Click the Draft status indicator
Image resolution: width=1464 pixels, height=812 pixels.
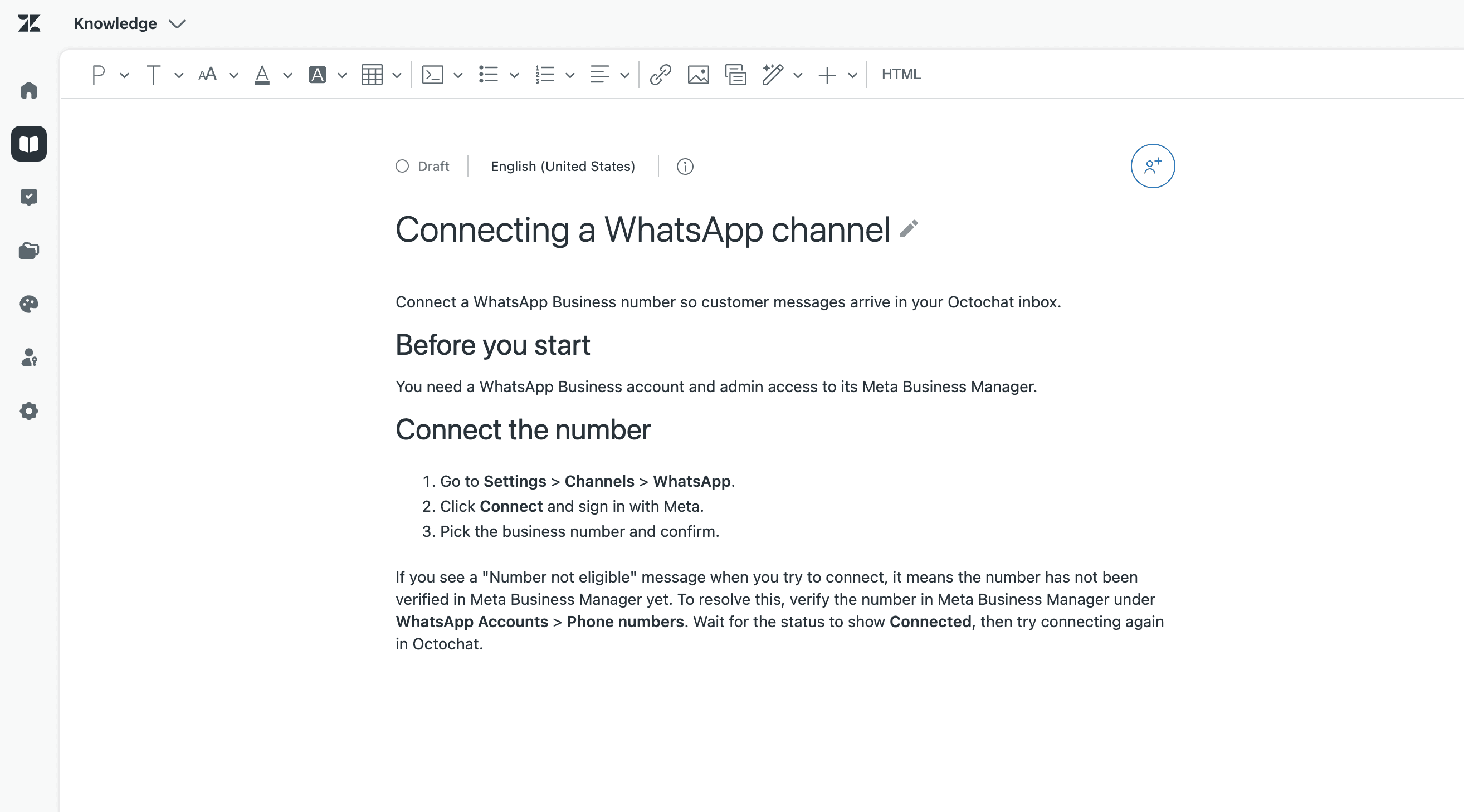(422, 167)
